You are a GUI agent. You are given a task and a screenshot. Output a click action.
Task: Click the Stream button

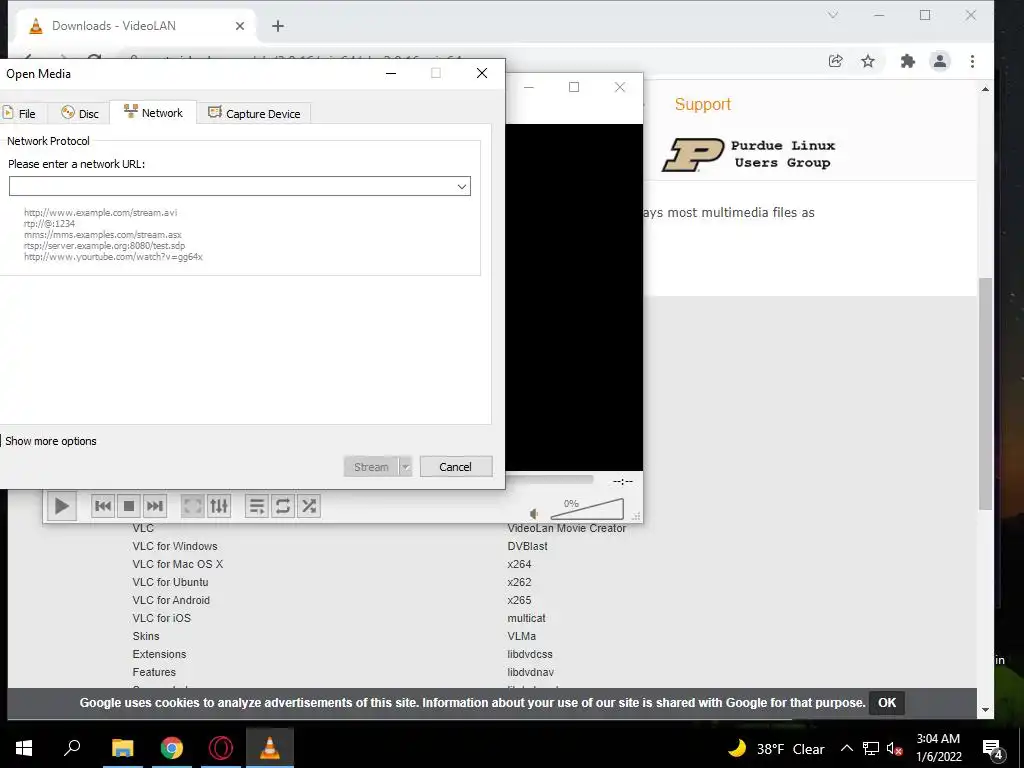371,467
